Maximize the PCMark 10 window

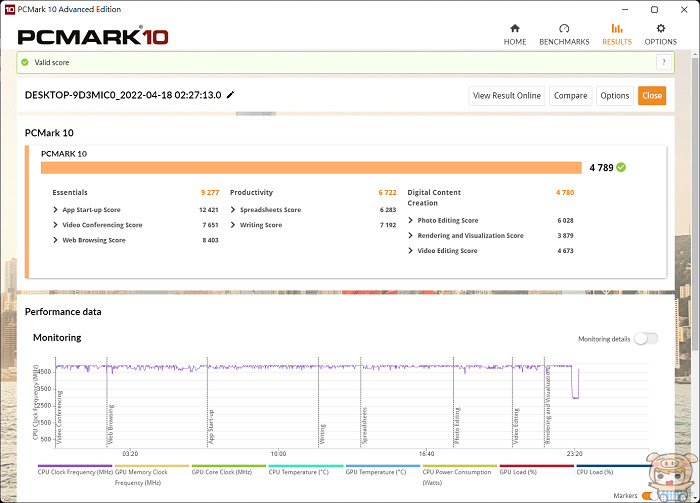654,9
